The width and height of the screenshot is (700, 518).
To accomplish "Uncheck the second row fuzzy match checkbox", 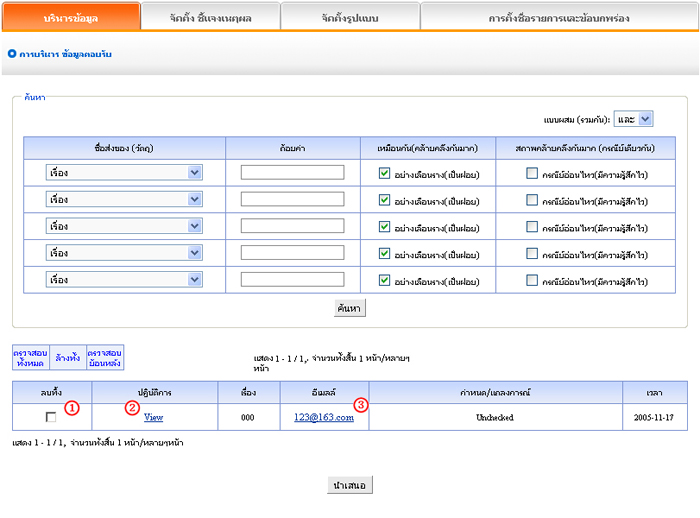I will (x=384, y=200).
